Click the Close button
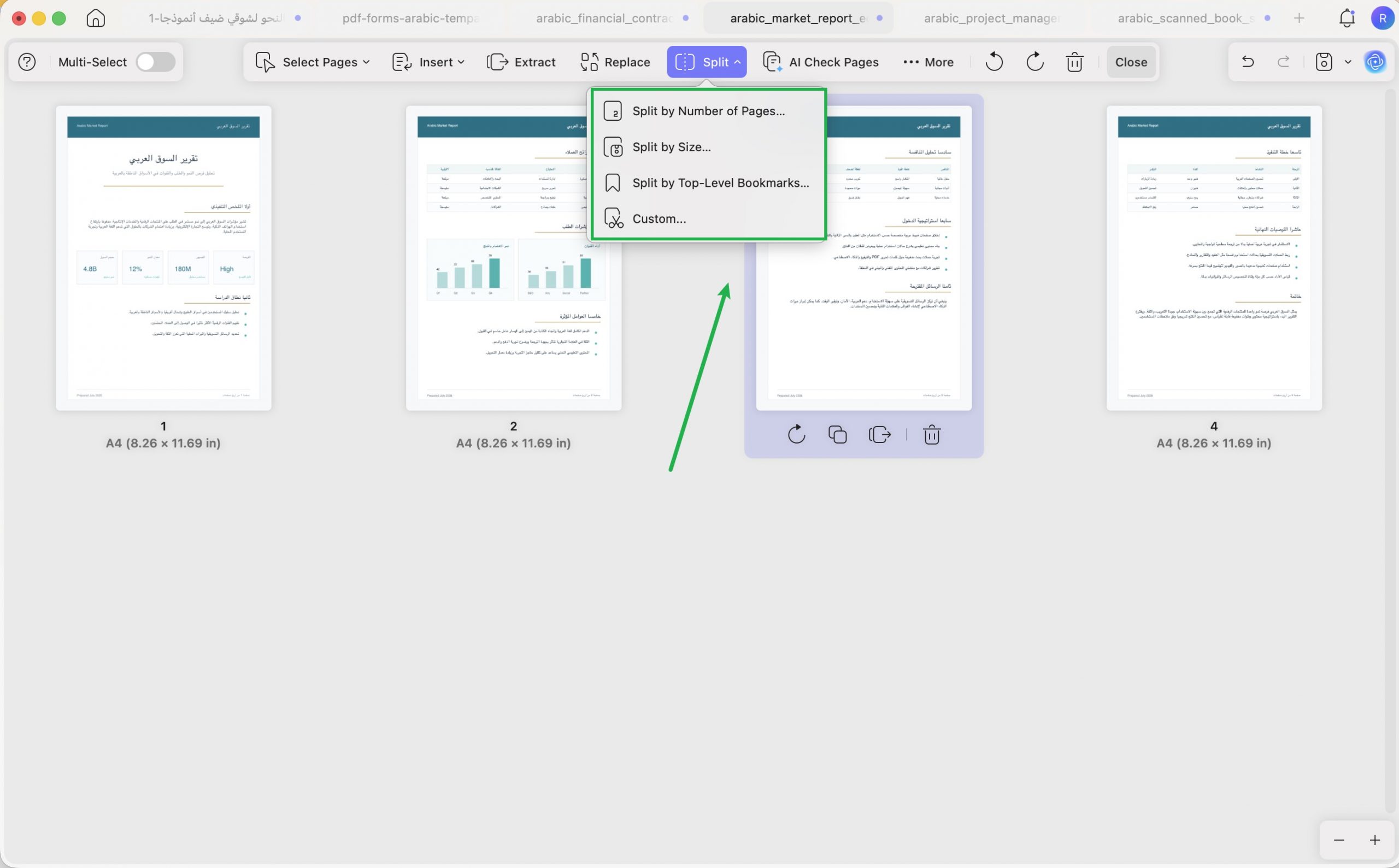The image size is (1399, 868). 1131,62
